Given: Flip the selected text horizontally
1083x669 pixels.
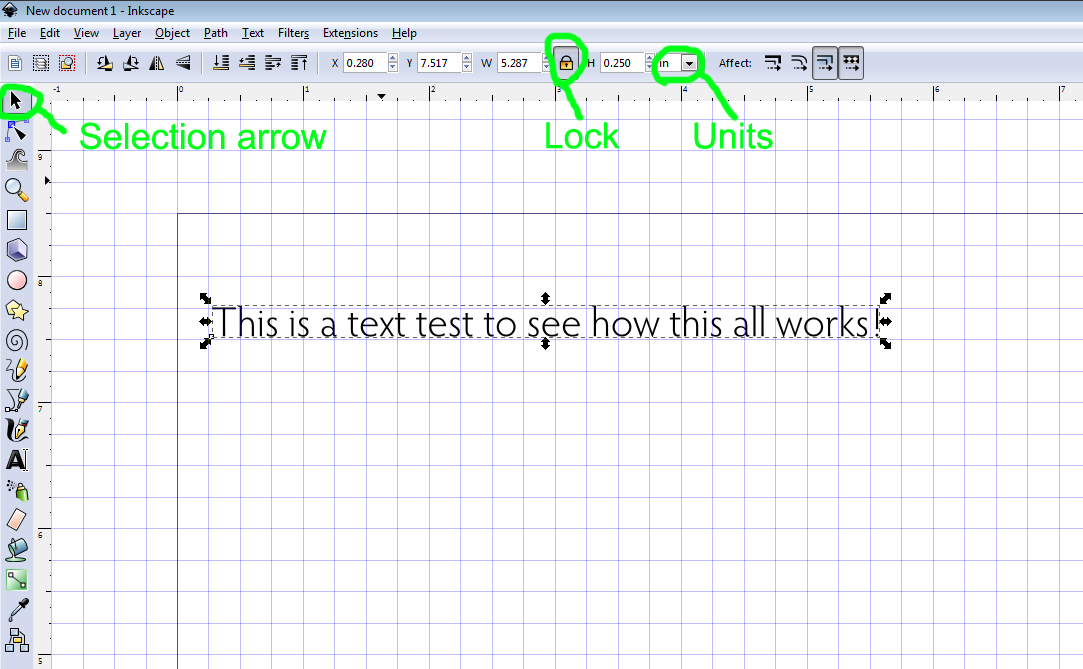Looking at the screenshot, I should [x=157, y=62].
